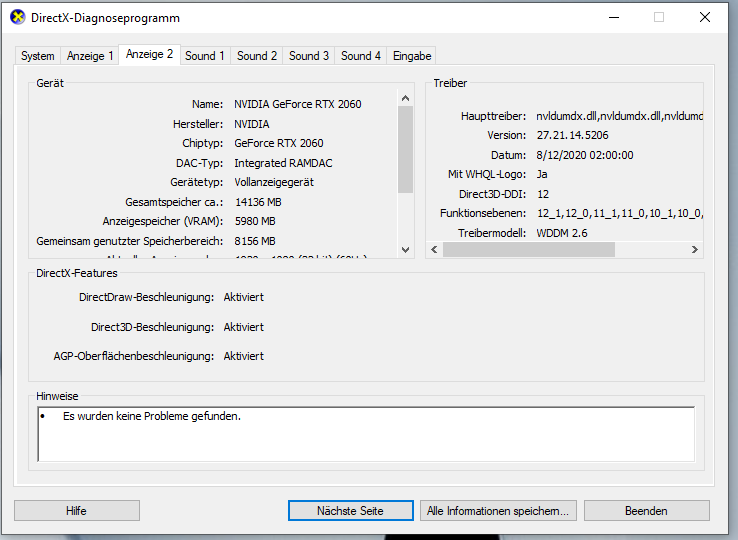The height and width of the screenshot is (540, 738).
Task: Select the Anzeige 2 tab
Action: (149, 54)
